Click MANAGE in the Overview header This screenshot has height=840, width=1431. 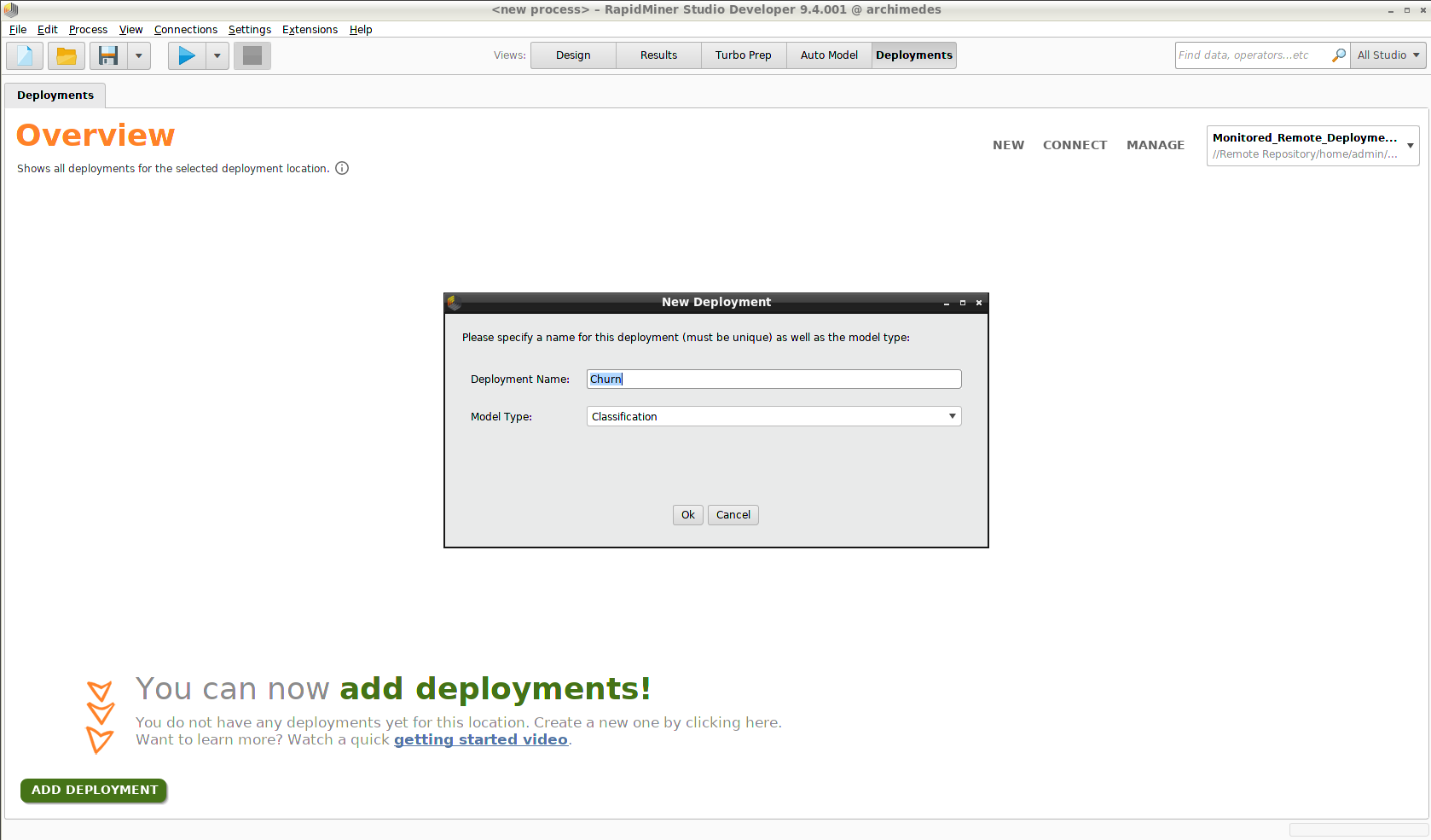coord(1156,145)
